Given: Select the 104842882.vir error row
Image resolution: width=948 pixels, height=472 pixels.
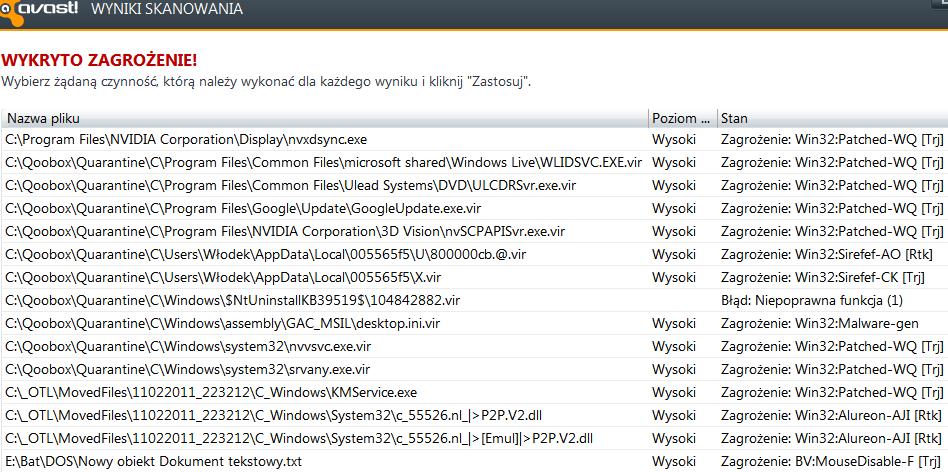Looking at the screenshot, I should pyautogui.click(x=475, y=300).
